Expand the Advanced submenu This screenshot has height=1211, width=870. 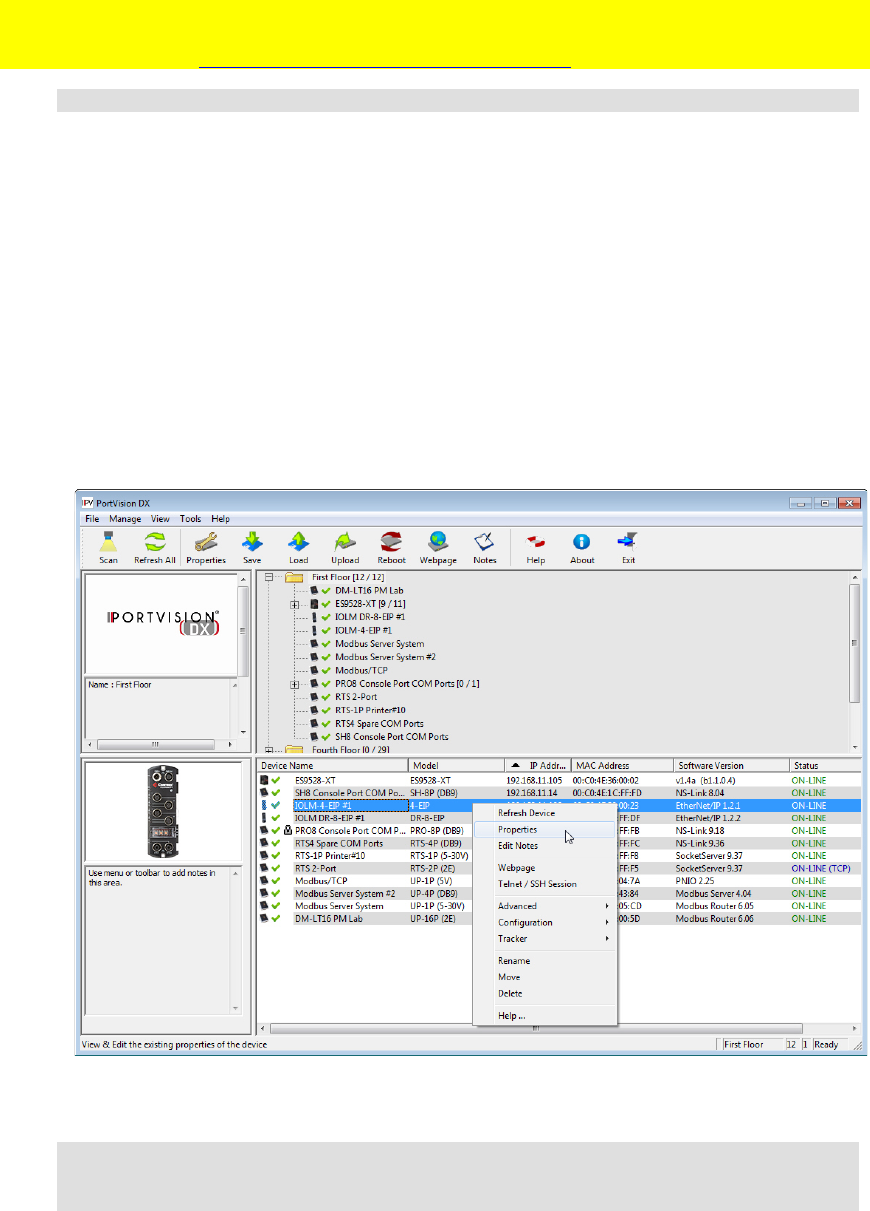(x=545, y=906)
